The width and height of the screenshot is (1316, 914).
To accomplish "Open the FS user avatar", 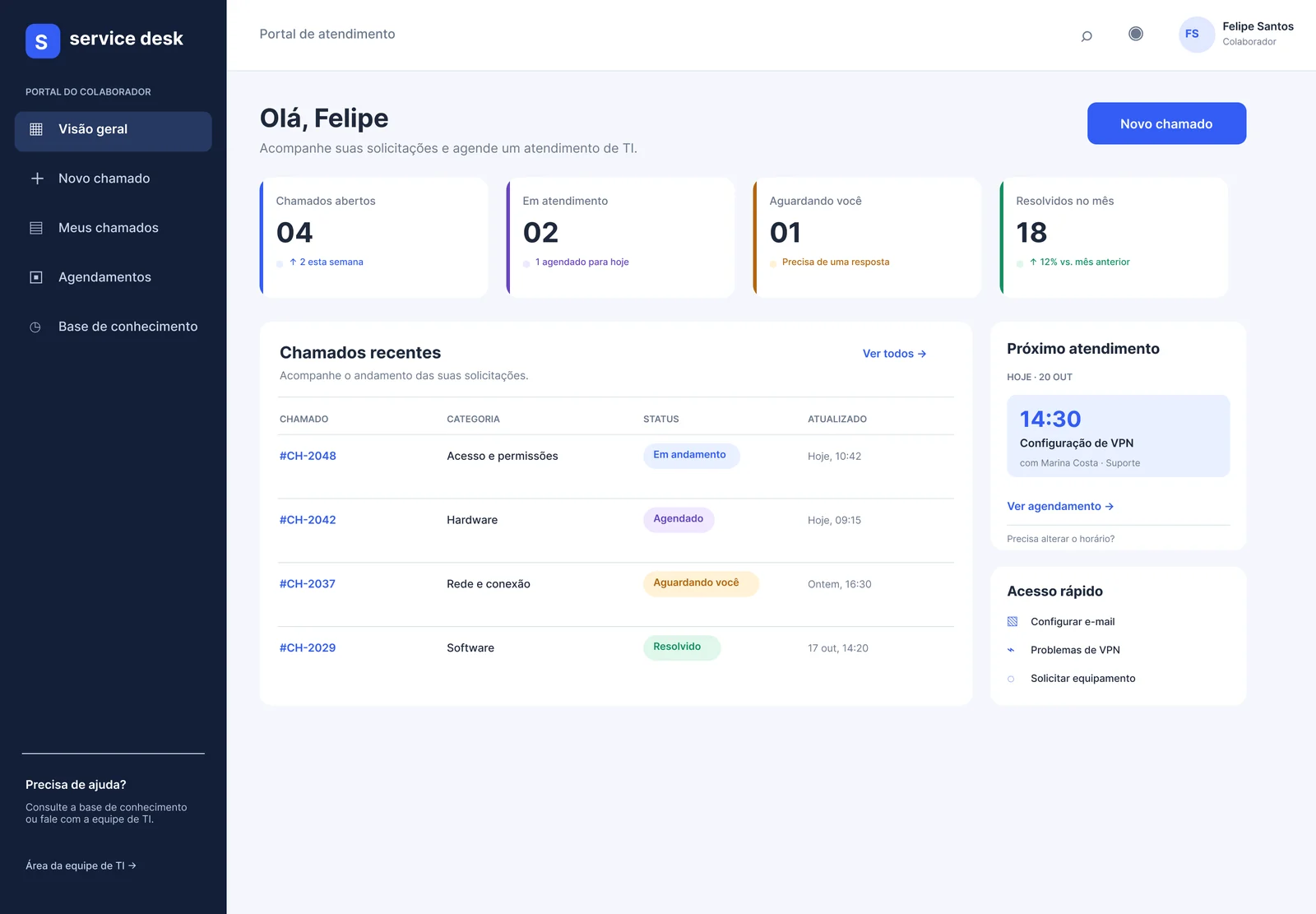I will [x=1196, y=35].
